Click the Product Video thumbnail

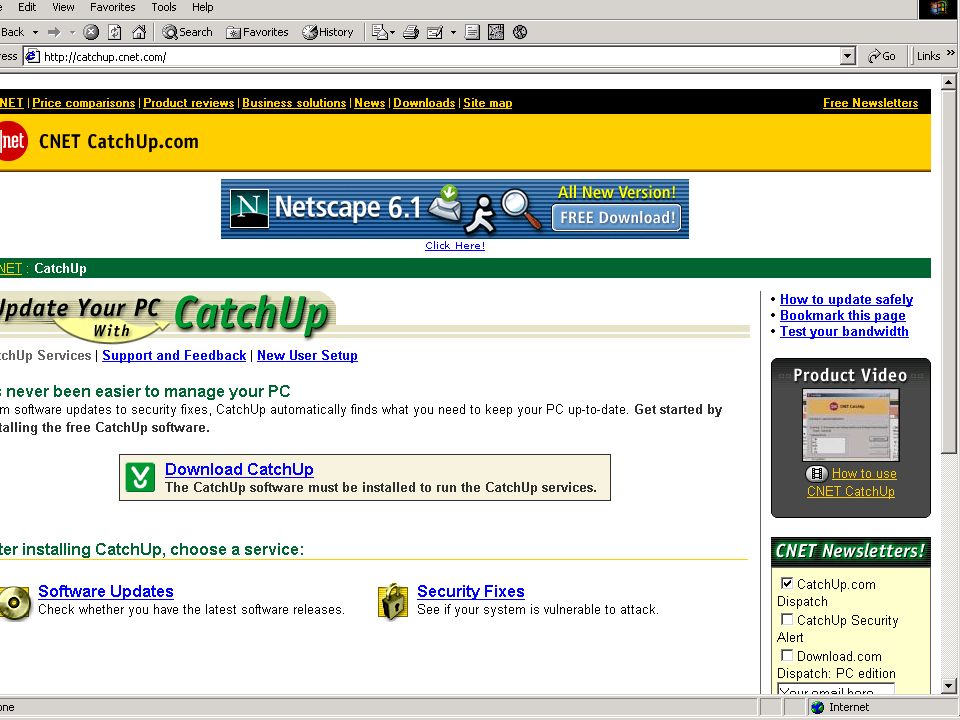coord(851,424)
